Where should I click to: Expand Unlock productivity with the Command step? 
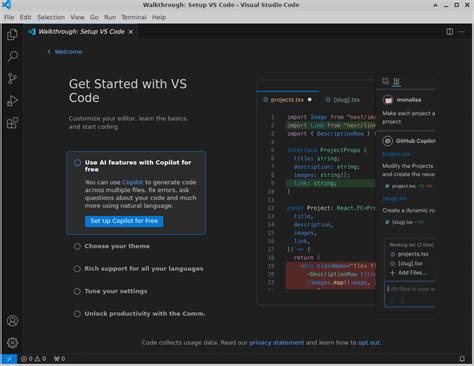(x=145, y=314)
